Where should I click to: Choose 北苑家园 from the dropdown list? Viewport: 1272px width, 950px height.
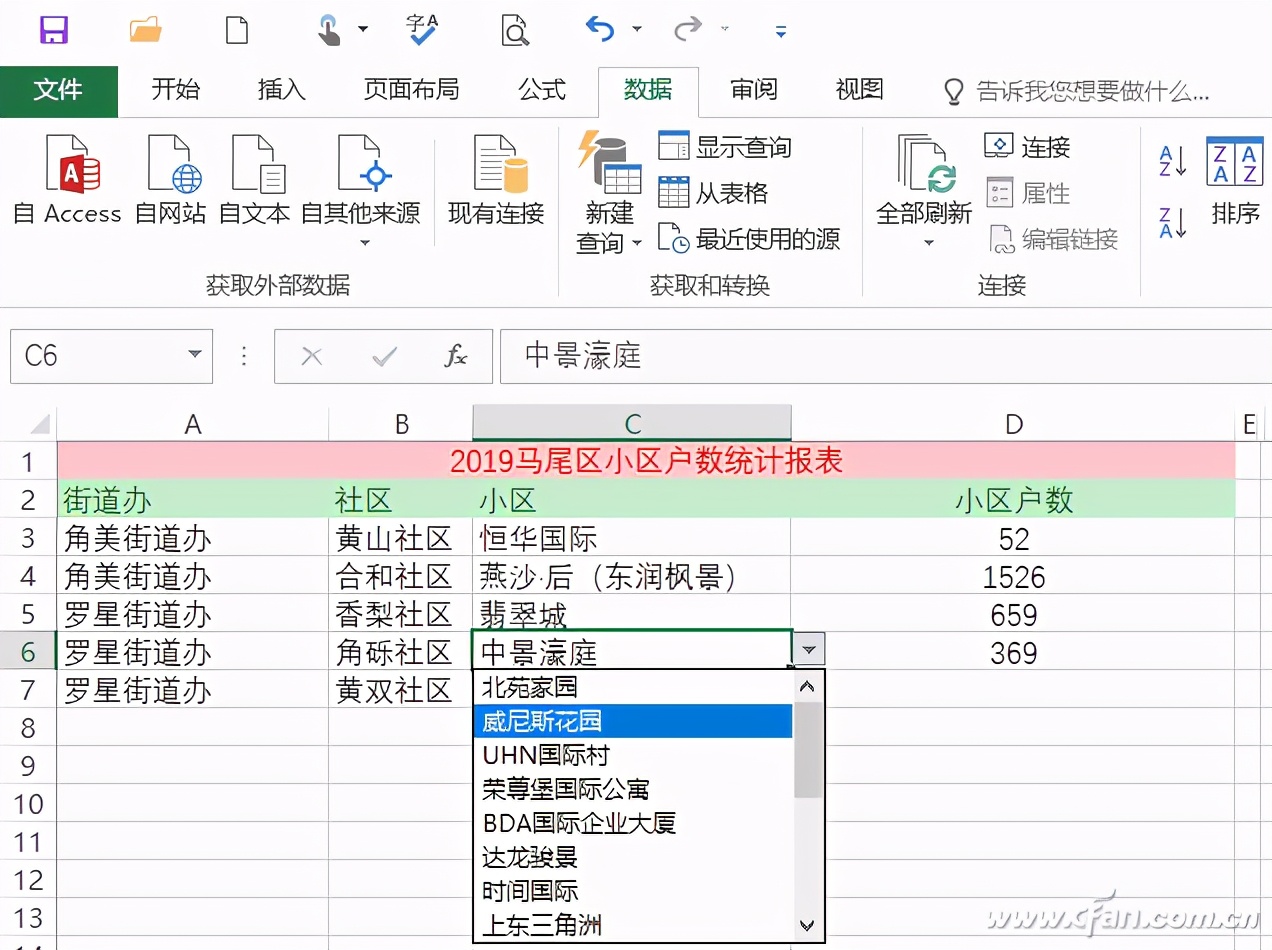tap(633, 687)
